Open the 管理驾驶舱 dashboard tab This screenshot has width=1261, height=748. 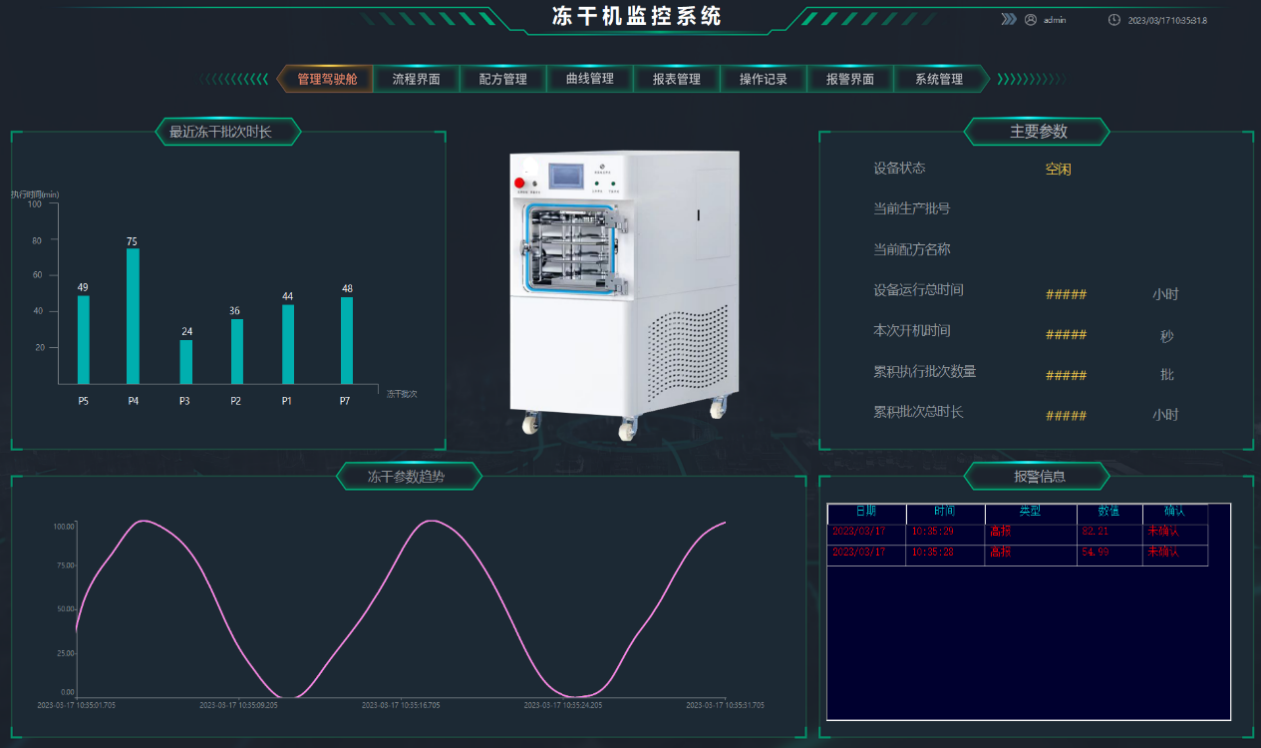pyautogui.click(x=326, y=79)
